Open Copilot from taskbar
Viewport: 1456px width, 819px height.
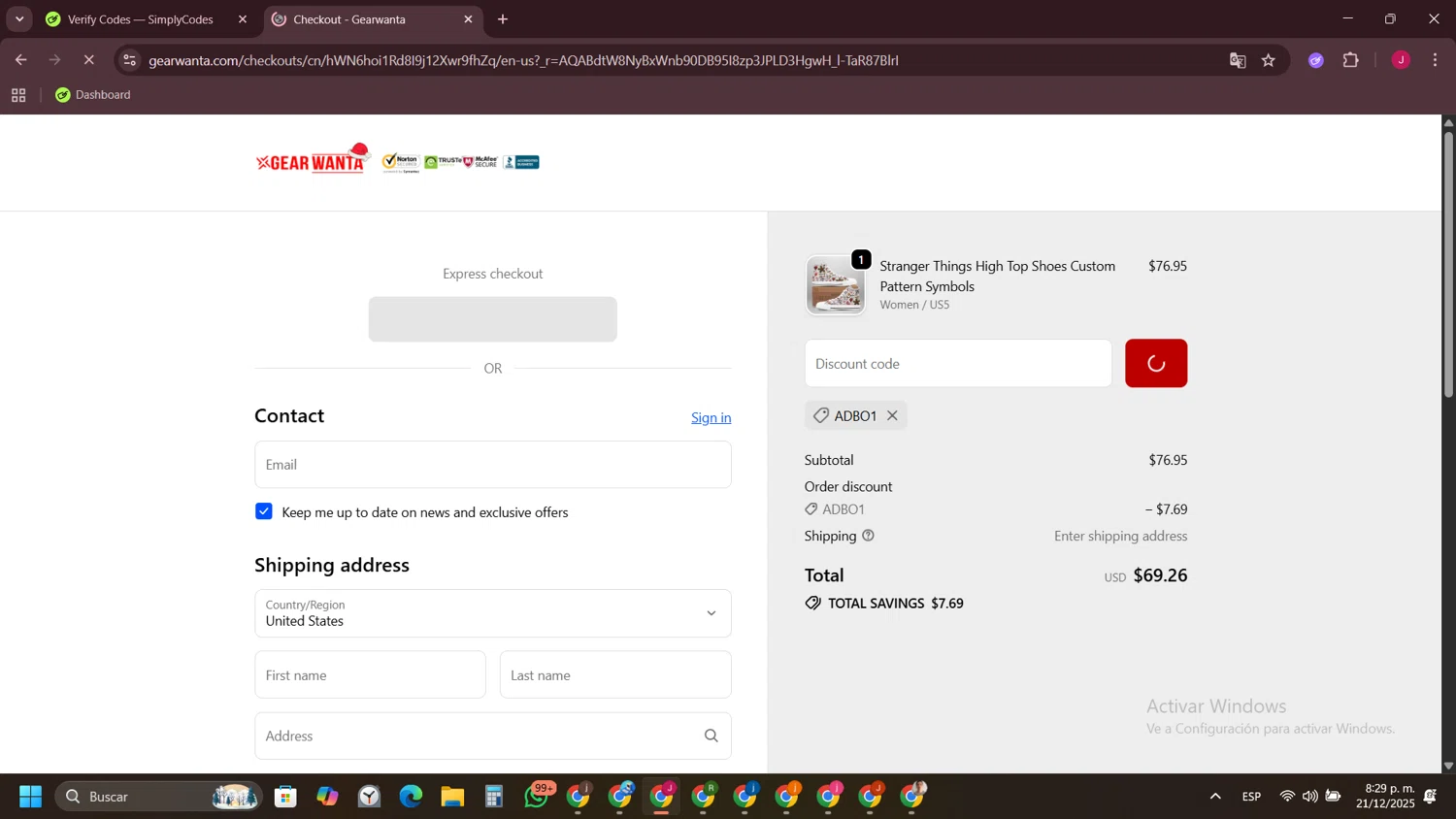(327, 797)
